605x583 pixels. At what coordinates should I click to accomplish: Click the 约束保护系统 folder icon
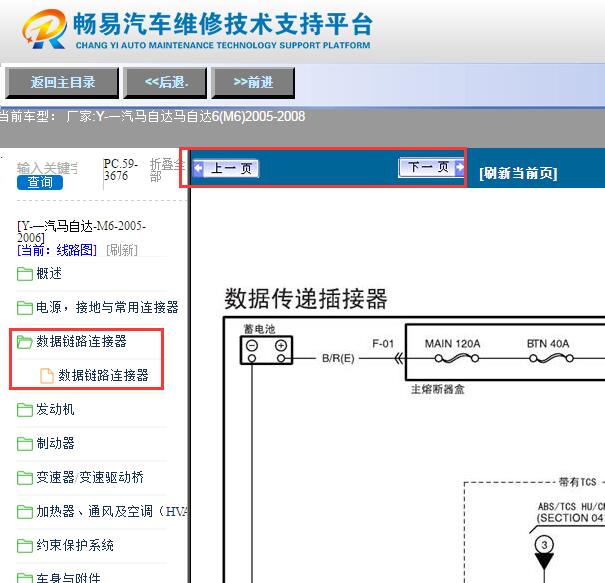[25, 546]
